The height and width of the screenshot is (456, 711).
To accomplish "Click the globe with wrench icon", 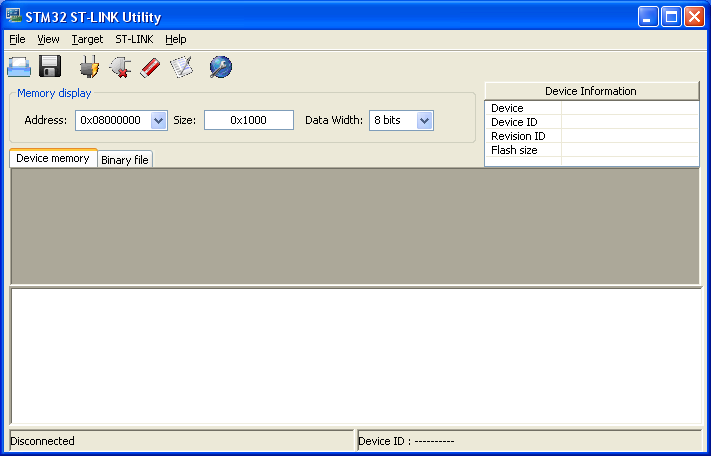I will (221, 67).
